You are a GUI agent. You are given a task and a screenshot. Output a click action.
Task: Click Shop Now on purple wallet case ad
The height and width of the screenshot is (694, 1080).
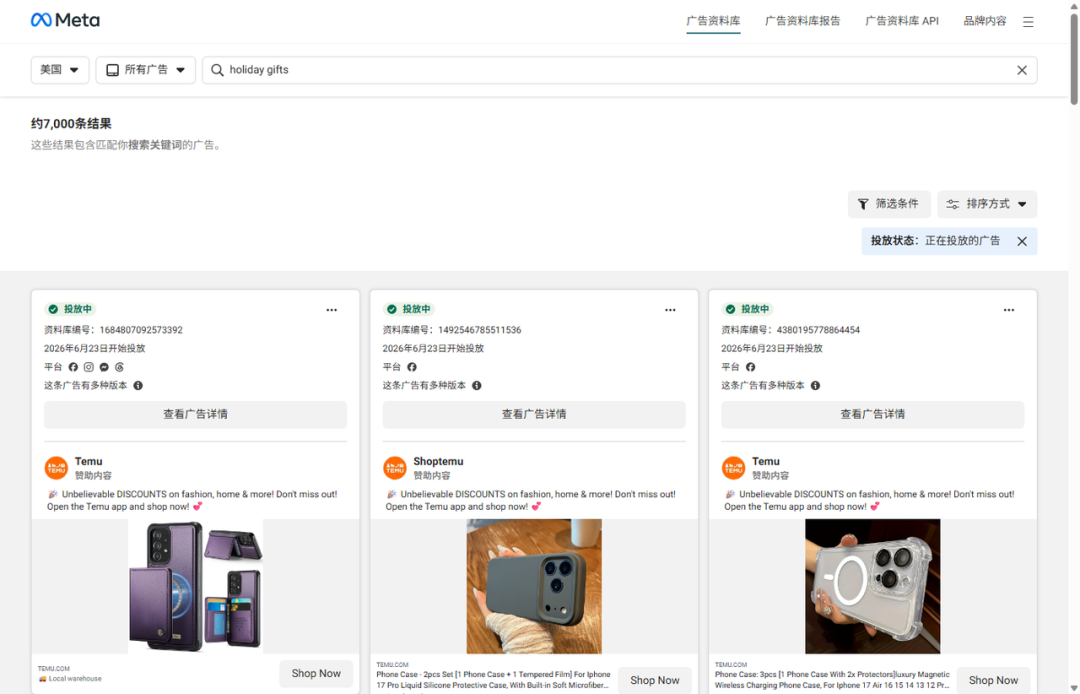pos(316,673)
